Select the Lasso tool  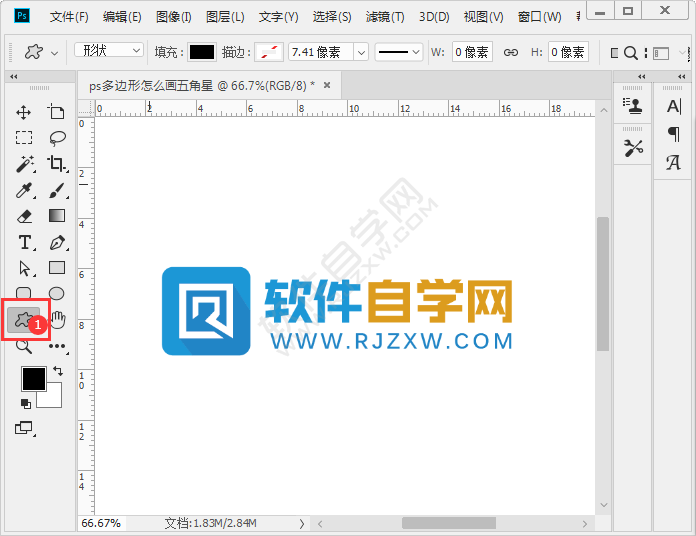tap(57, 138)
